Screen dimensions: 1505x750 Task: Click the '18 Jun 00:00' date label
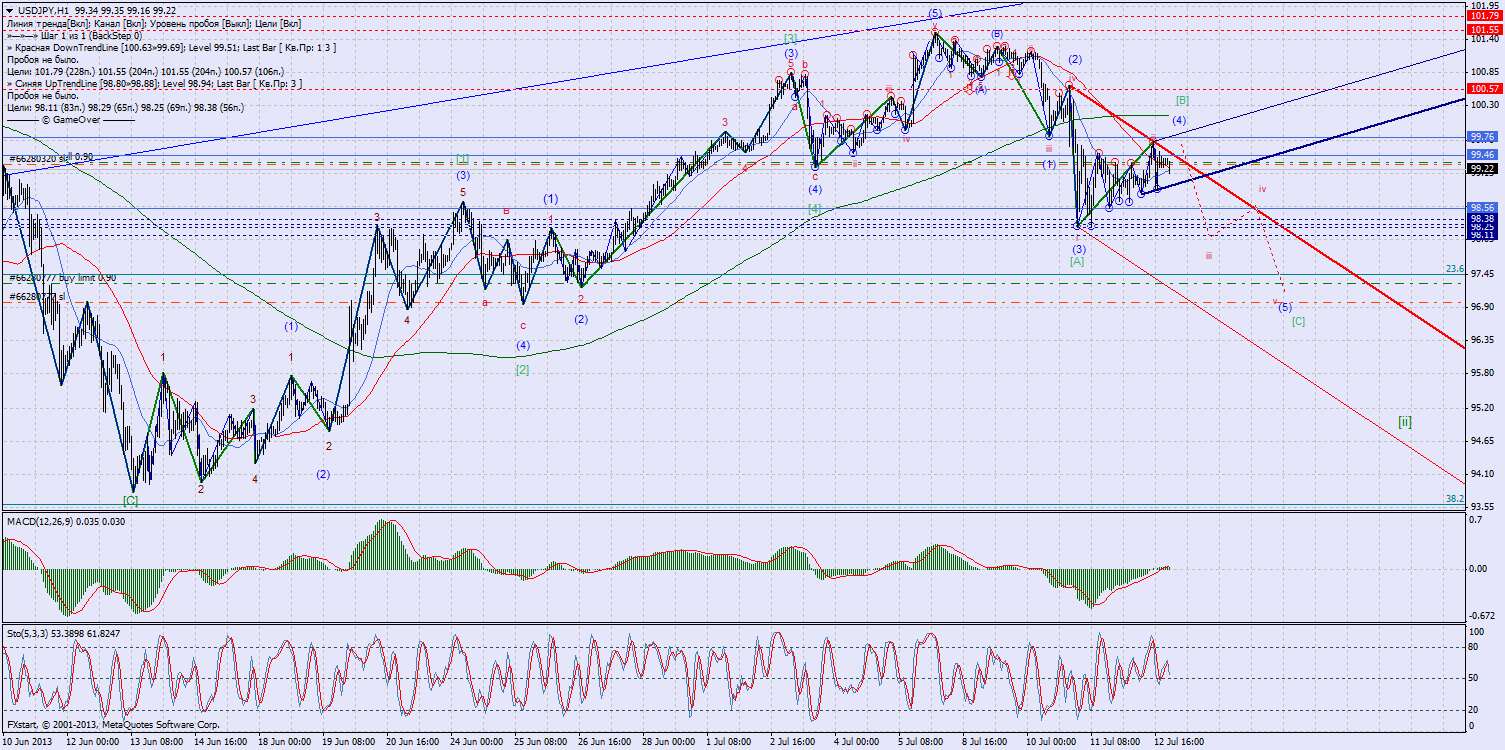(x=286, y=742)
